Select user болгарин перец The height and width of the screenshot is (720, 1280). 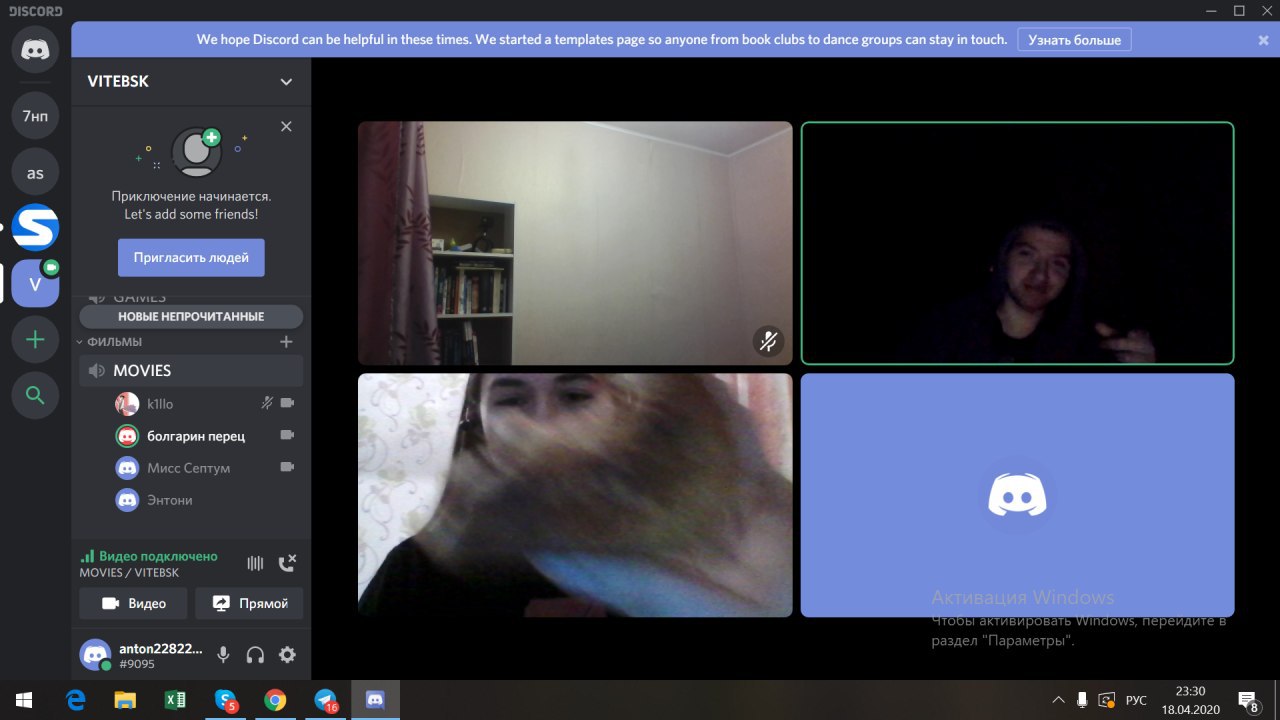point(196,436)
